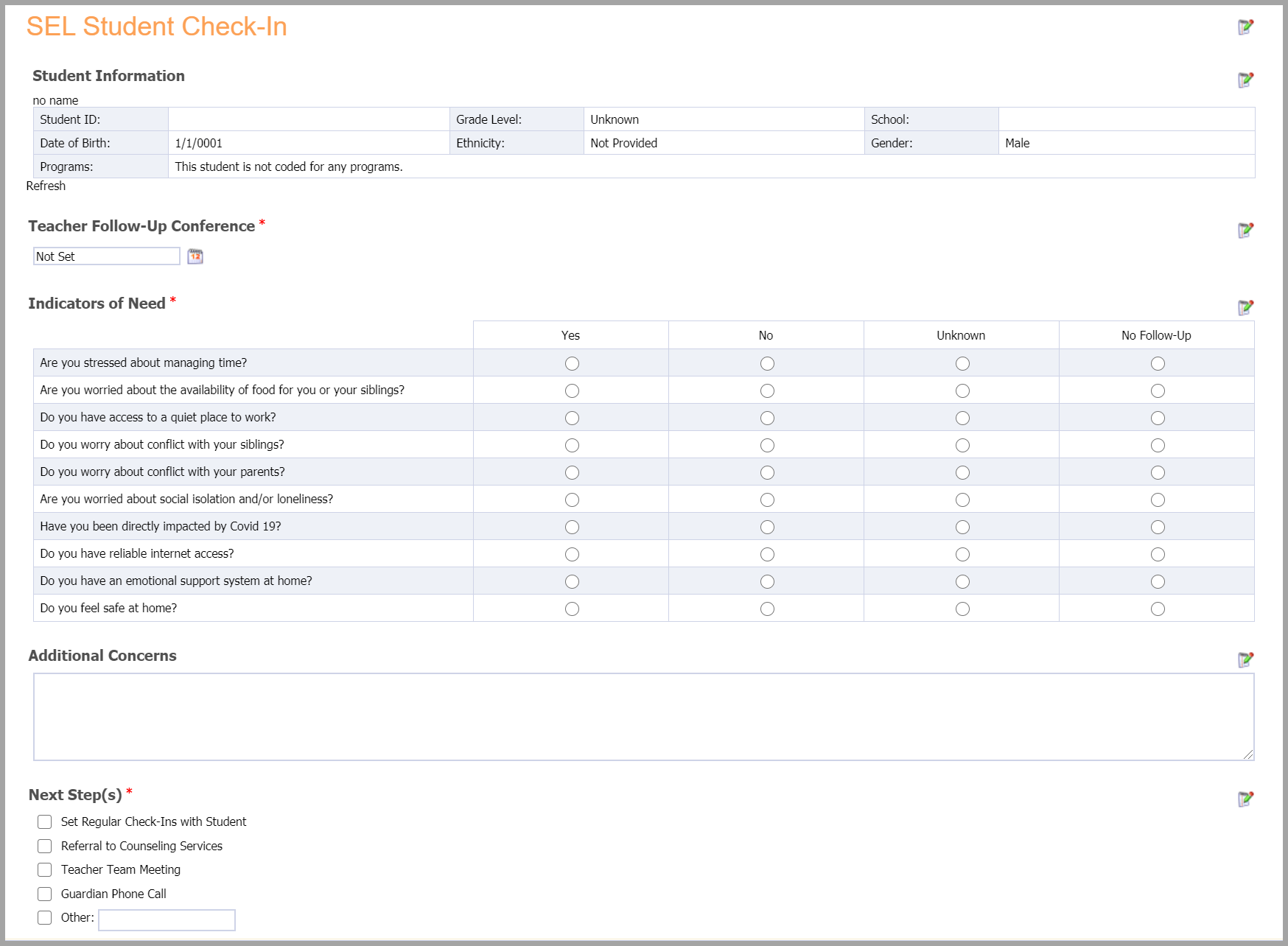Select Yes for reliable internet access

coord(572,554)
